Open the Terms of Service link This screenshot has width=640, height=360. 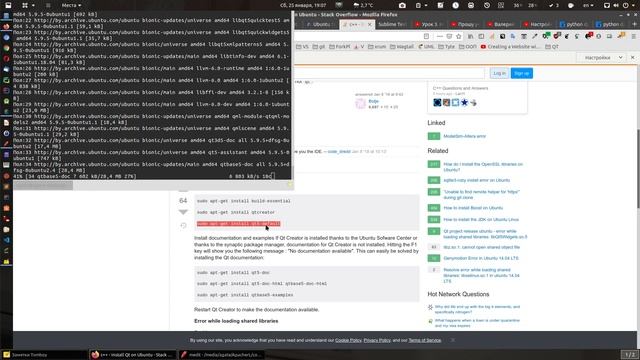pyautogui.click(x=424, y=340)
